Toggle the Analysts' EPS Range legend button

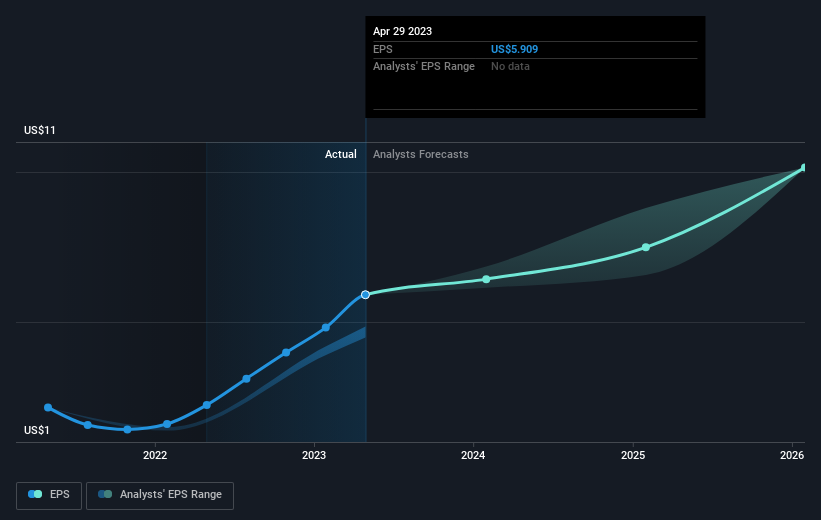160,495
